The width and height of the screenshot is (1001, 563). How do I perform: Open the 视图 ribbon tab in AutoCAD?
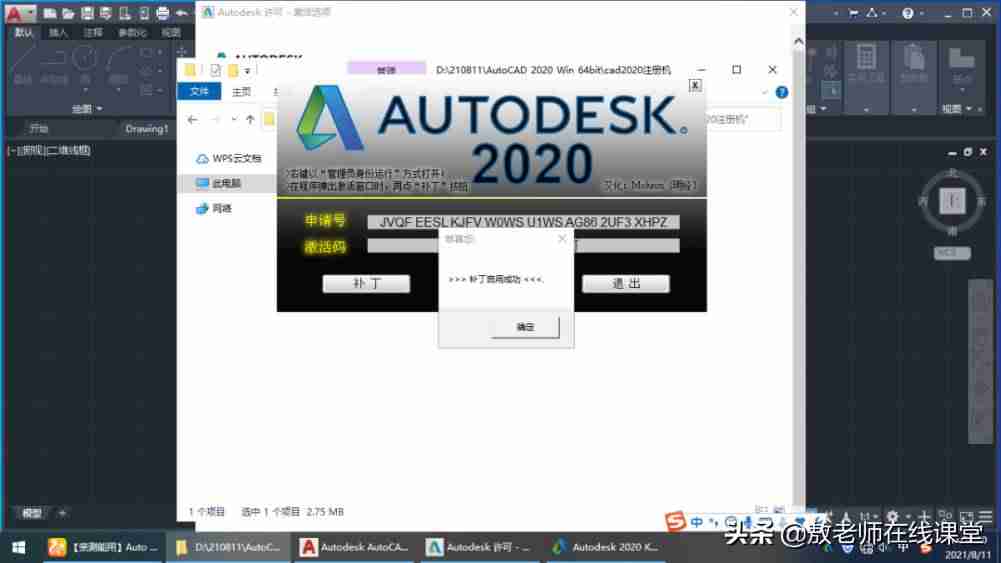coord(170,33)
